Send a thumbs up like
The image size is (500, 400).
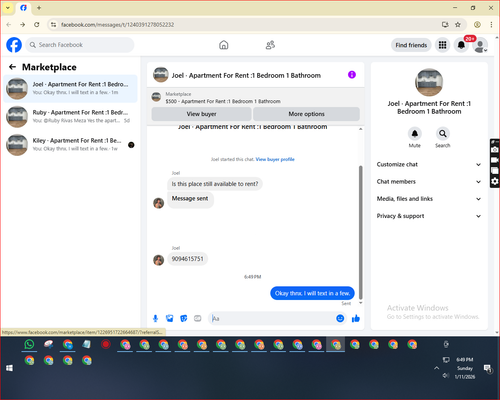click(x=356, y=318)
